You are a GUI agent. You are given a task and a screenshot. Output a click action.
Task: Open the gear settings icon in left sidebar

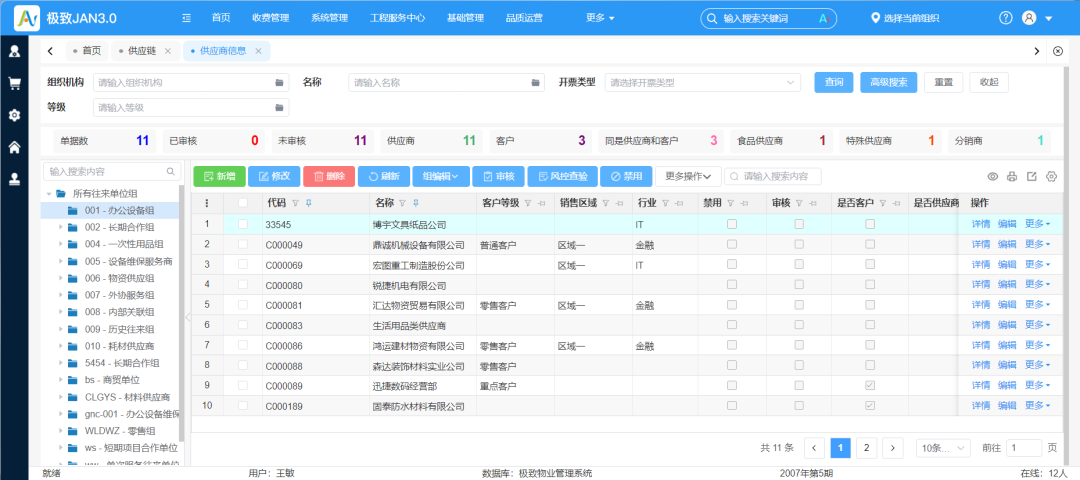pyautogui.click(x=14, y=115)
